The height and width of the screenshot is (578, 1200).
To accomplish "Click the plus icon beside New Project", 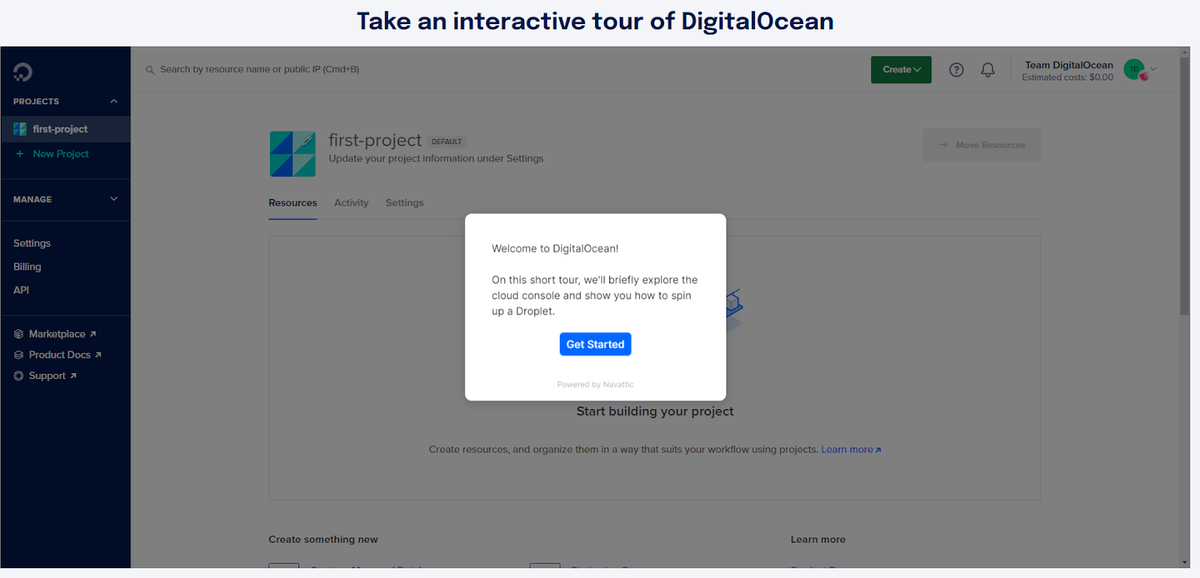I will (19, 154).
